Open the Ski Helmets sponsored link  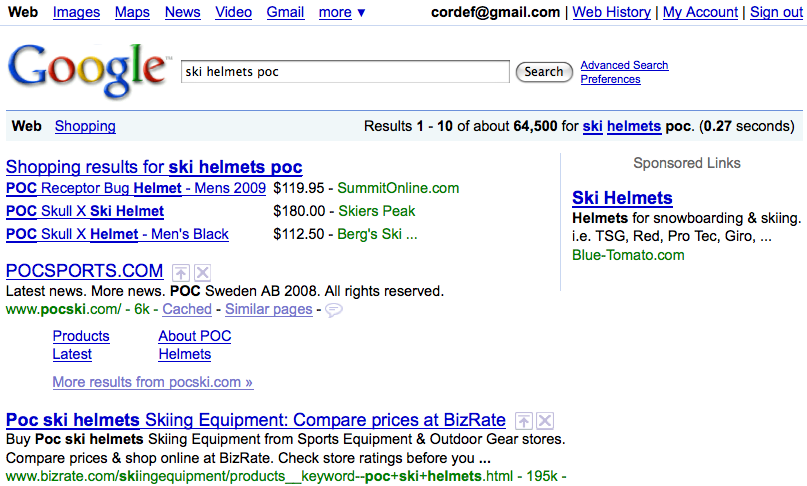pyautogui.click(x=622, y=198)
